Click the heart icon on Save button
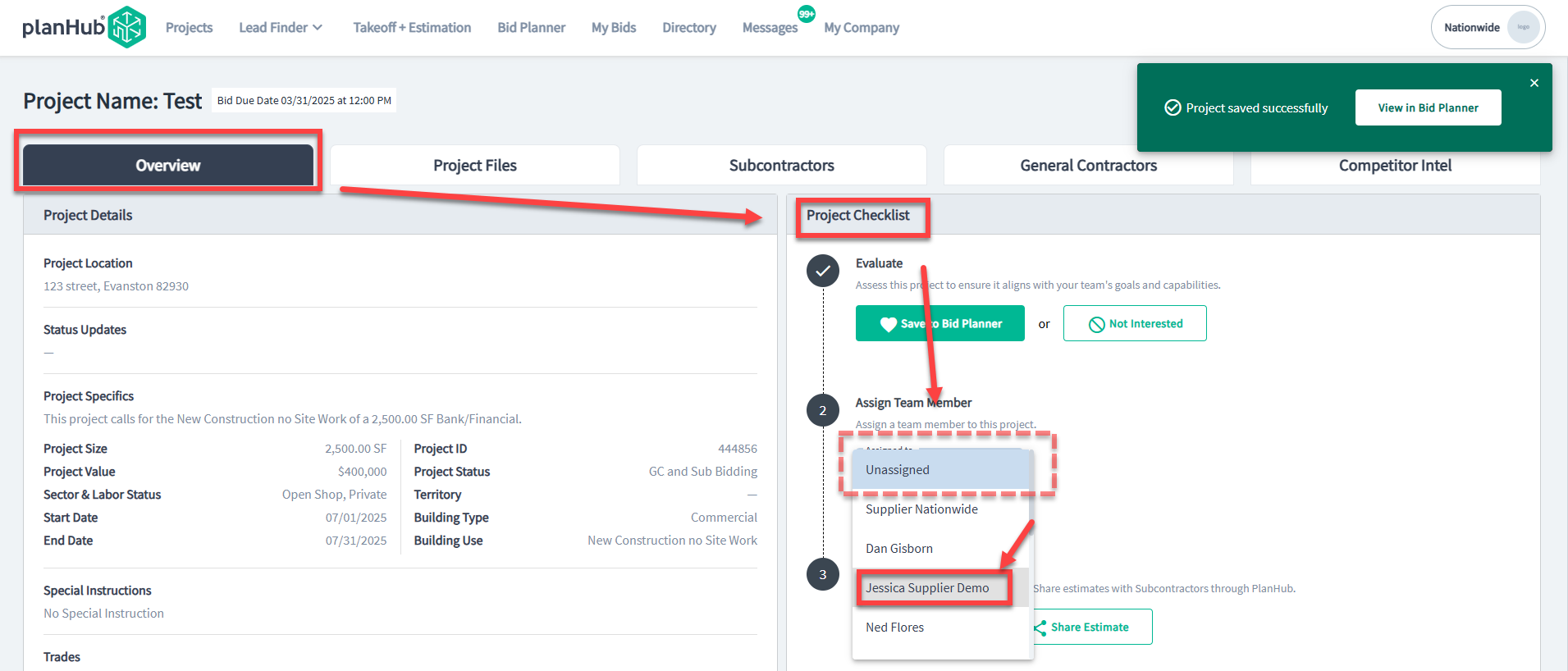1568x671 pixels. (889, 324)
